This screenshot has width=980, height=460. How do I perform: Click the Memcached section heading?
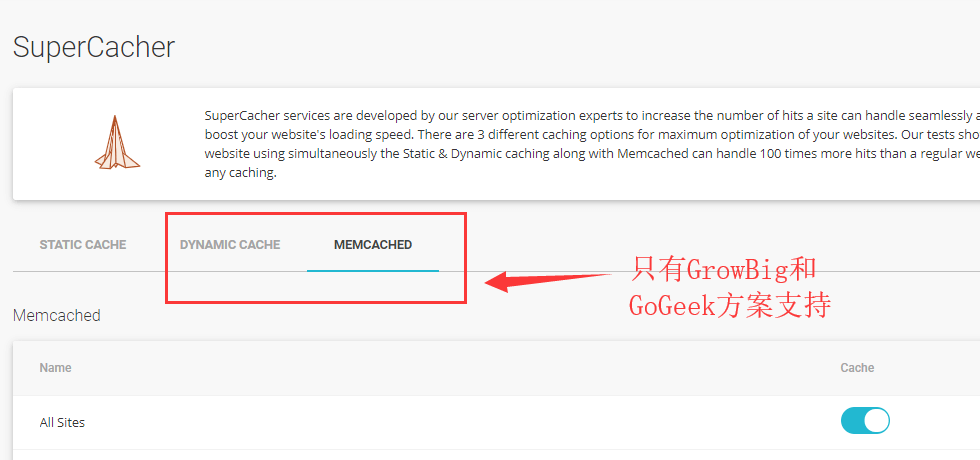57,315
